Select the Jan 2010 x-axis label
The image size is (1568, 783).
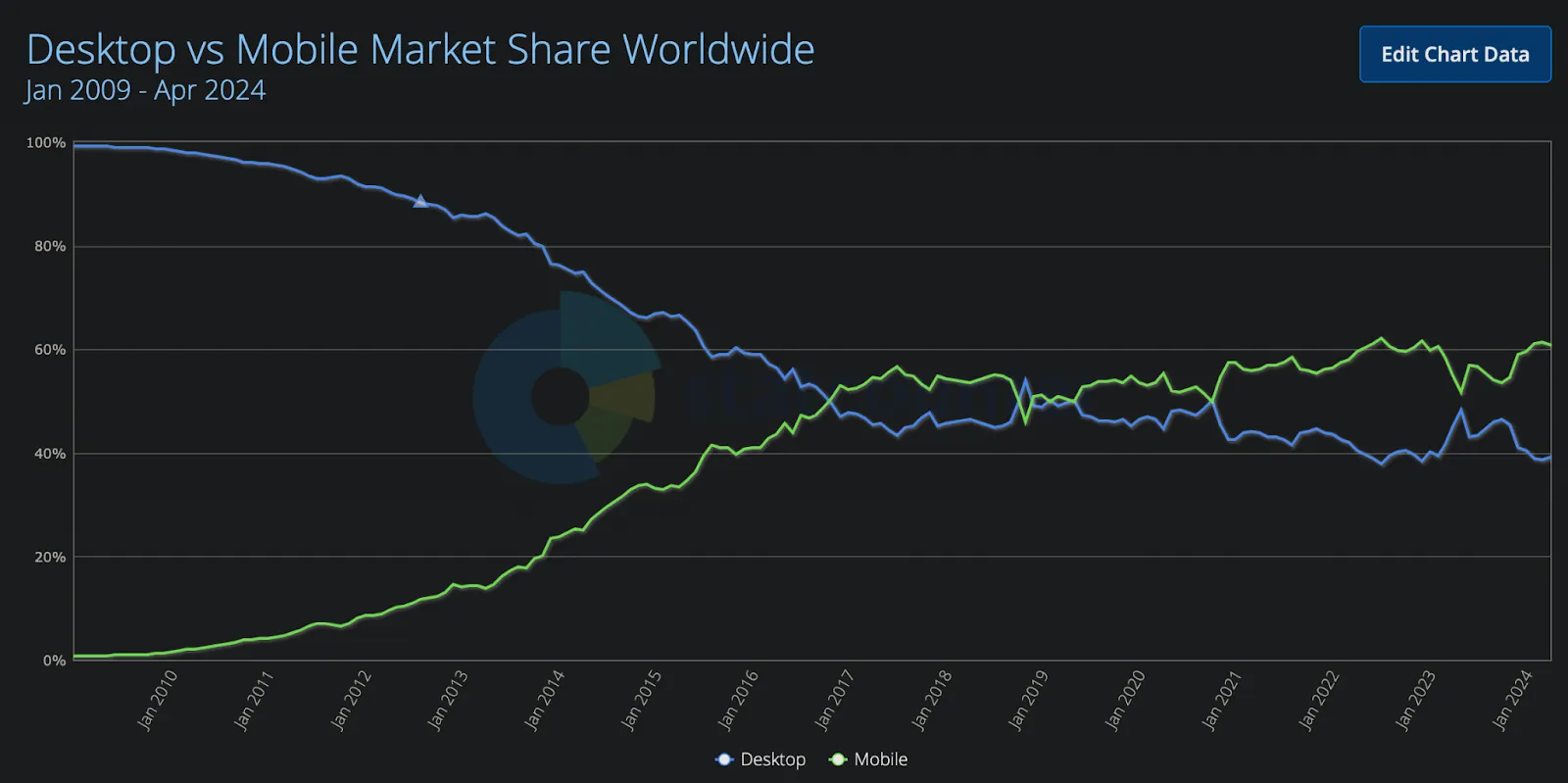(x=158, y=700)
